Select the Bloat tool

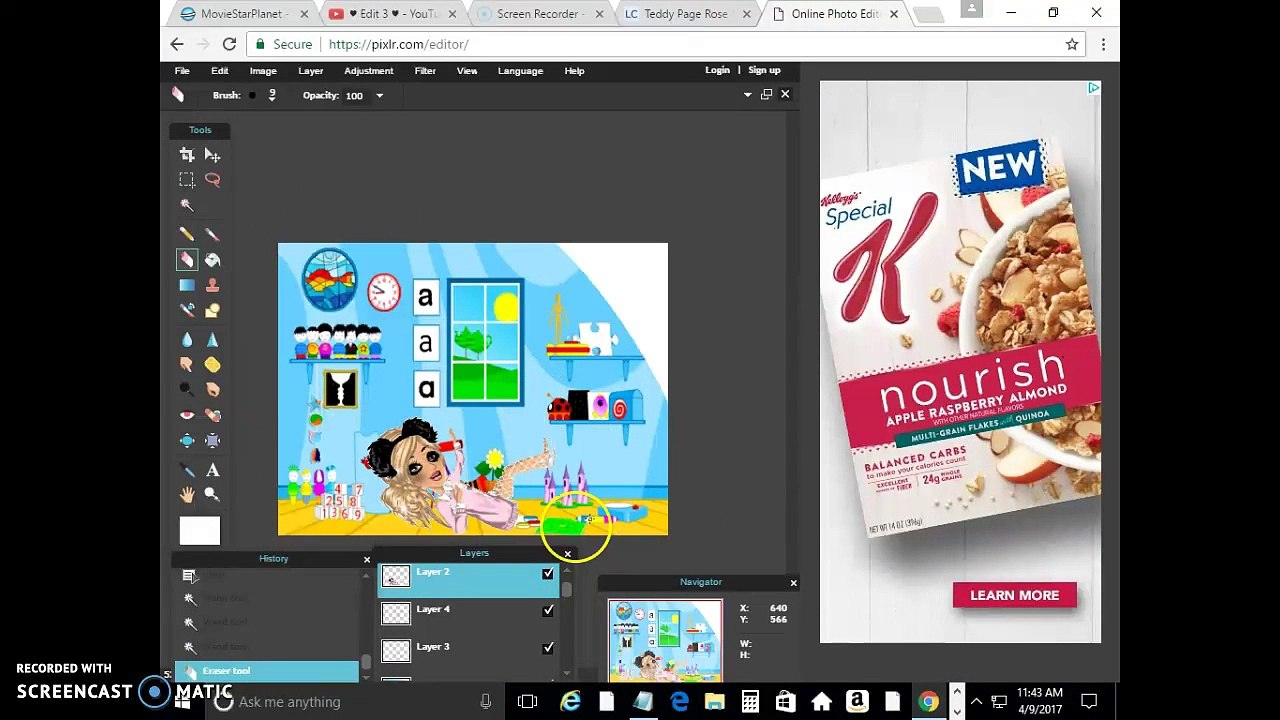tap(187, 440)
